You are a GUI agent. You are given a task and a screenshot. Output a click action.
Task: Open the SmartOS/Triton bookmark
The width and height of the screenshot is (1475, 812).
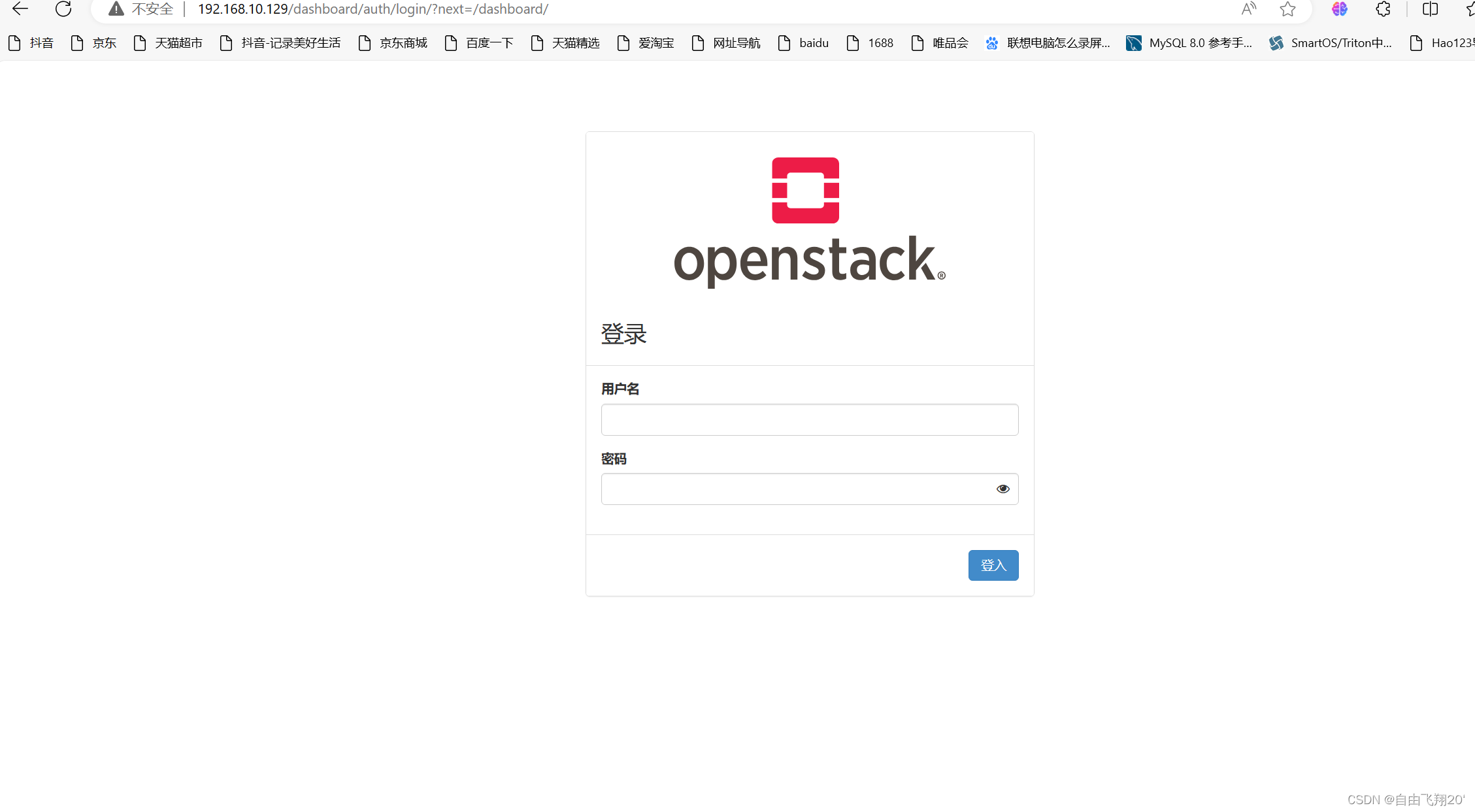[1341, 42]
